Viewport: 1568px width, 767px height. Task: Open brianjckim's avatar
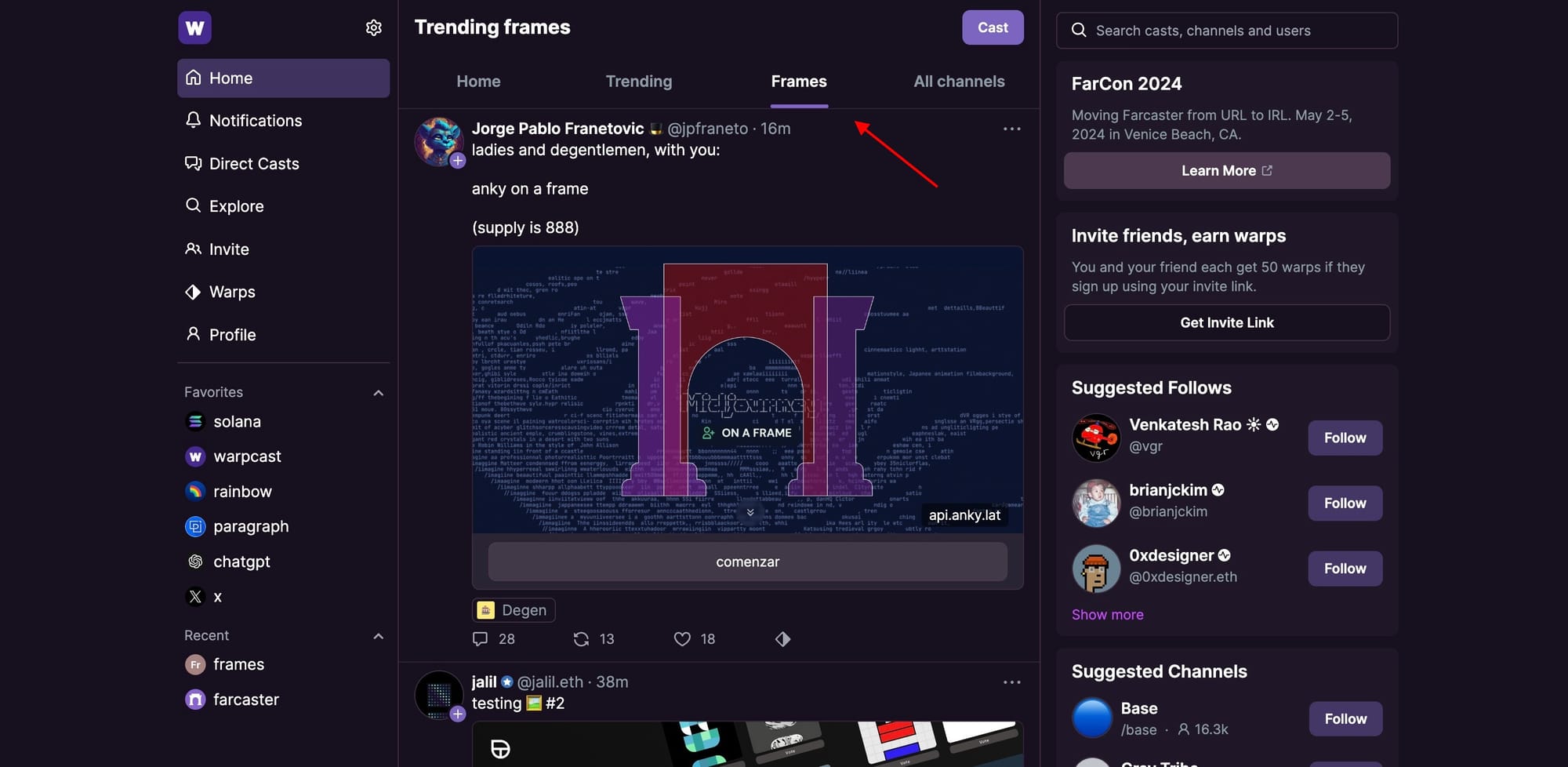[x=1096, y=503]
